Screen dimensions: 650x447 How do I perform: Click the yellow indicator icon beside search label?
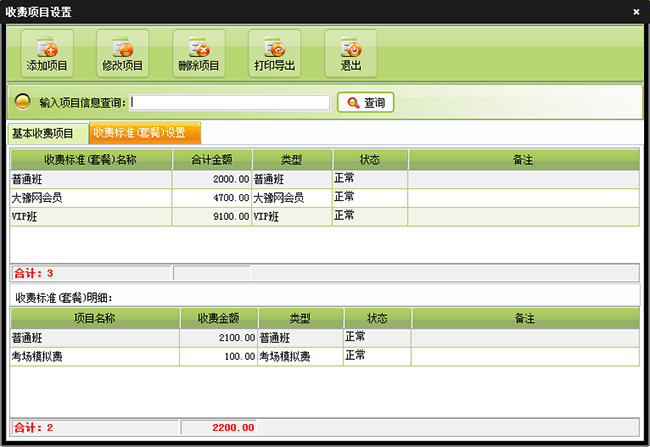[x=22, y=102]
